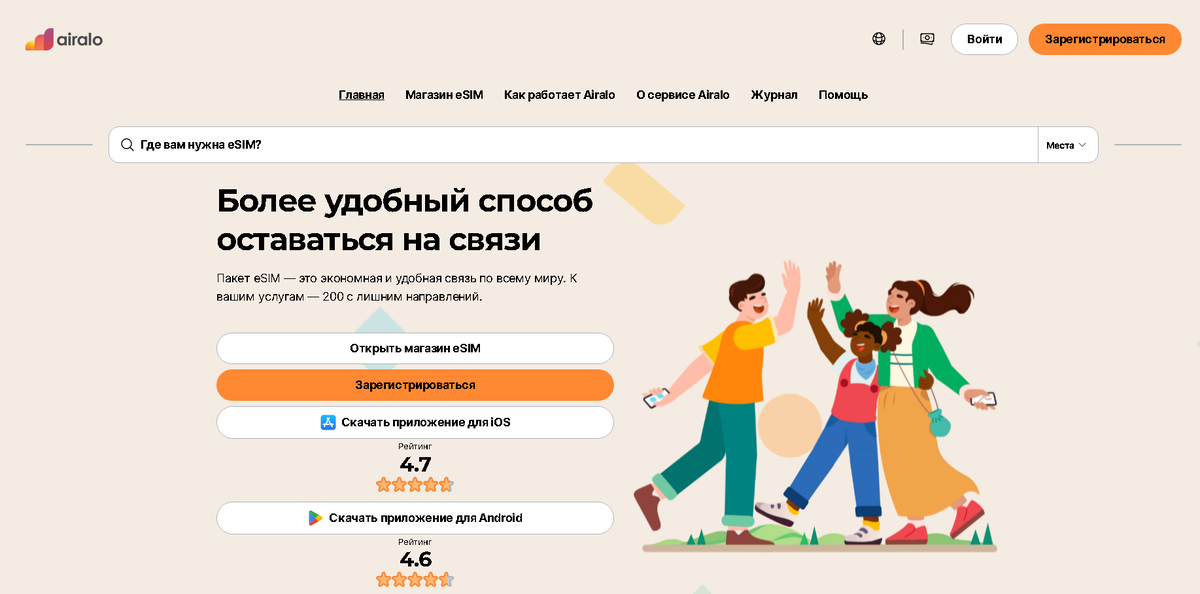The height and width of the screenshot is (594, 1200).
Task: Open the Журнал menu item
Action: tap(774, 95)
